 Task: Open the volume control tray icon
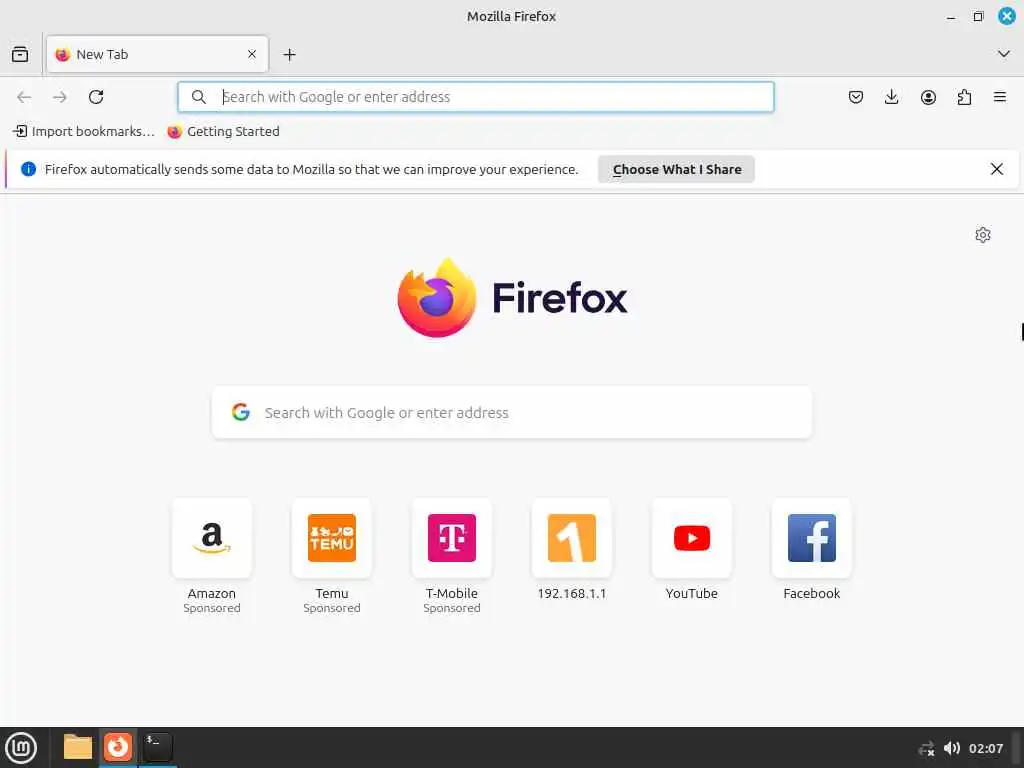click(x=952, y=748)
